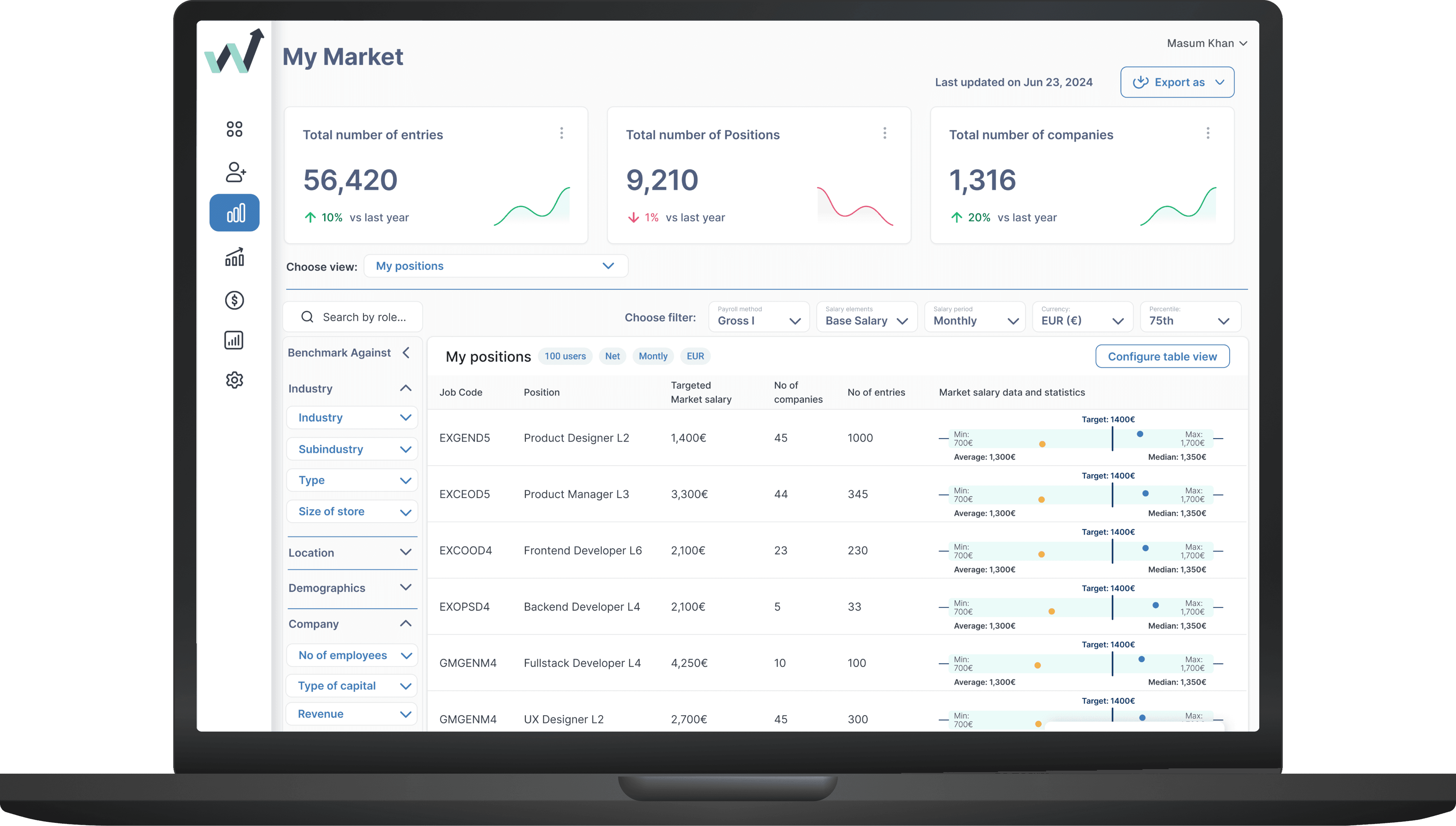Viewport: 1456px width, 826px height.
Task: Open the dashboard grid icon in sidebar
Action: (x=234, y=129)
